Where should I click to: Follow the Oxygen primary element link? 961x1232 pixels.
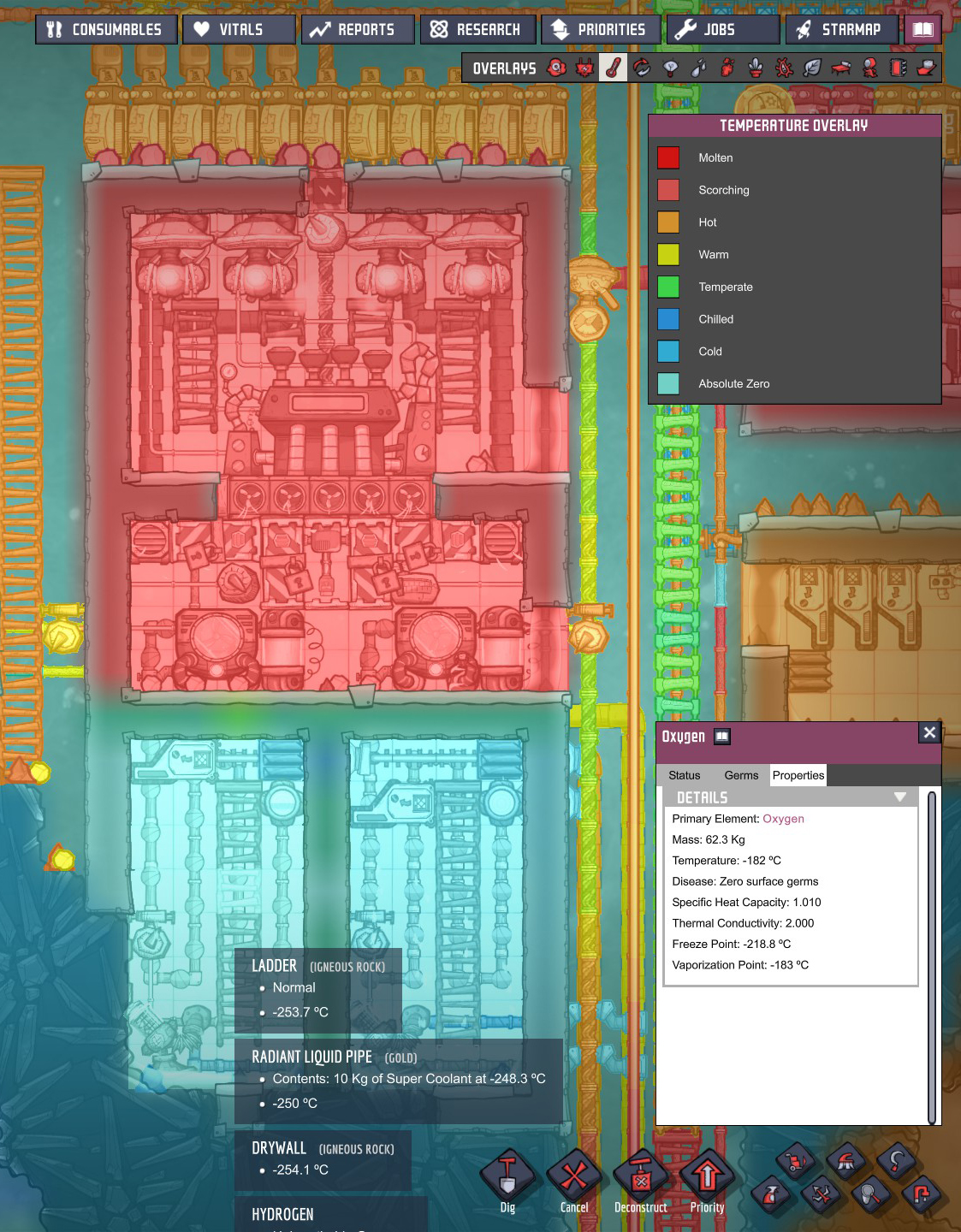(x=783, y=819)
